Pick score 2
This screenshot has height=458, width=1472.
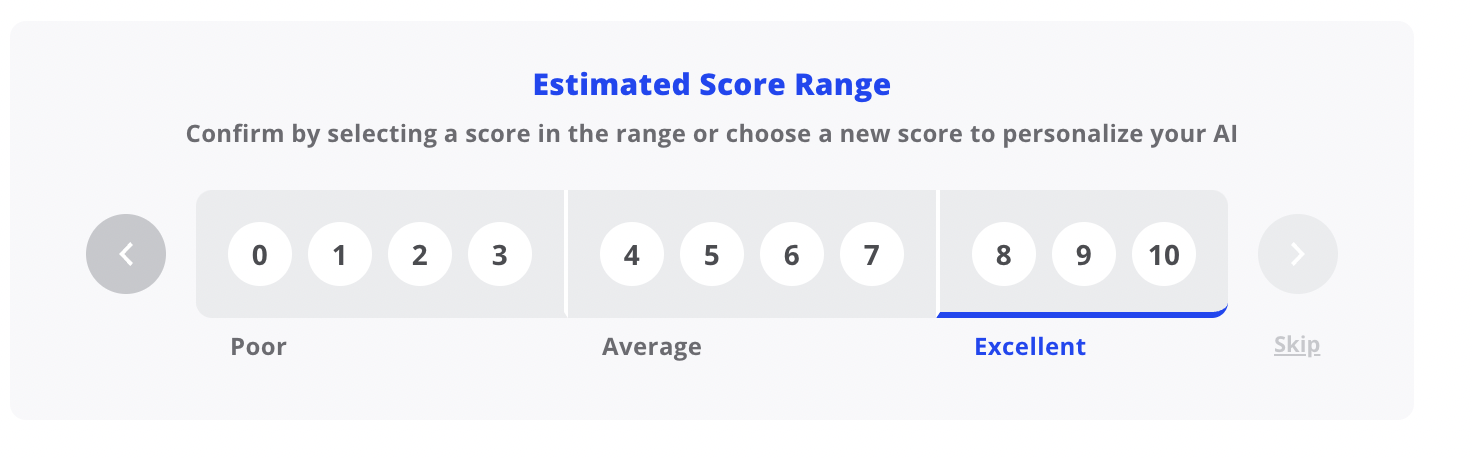click(420, 255)
